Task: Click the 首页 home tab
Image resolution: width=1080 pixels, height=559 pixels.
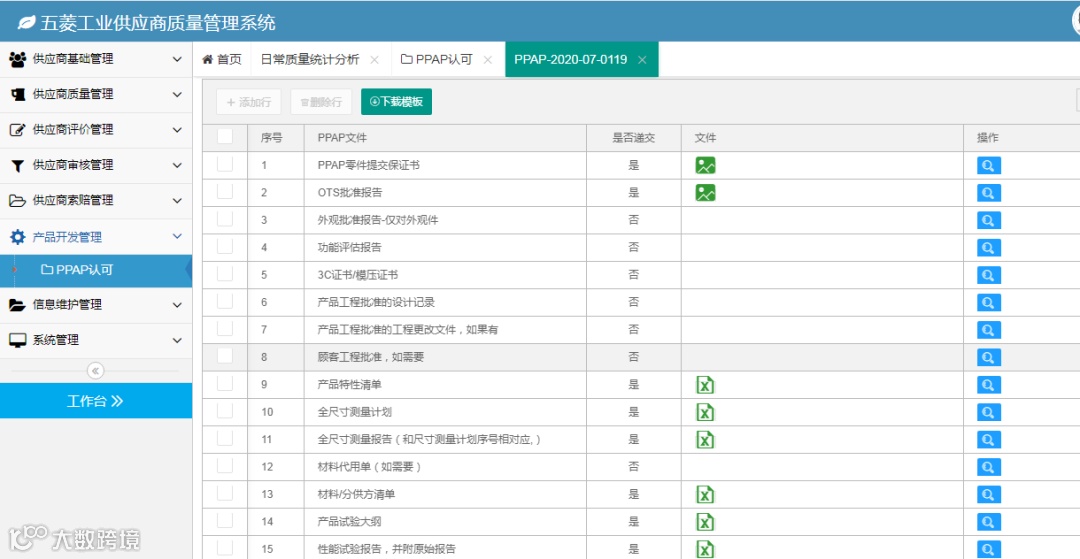Action: [222, 60]
